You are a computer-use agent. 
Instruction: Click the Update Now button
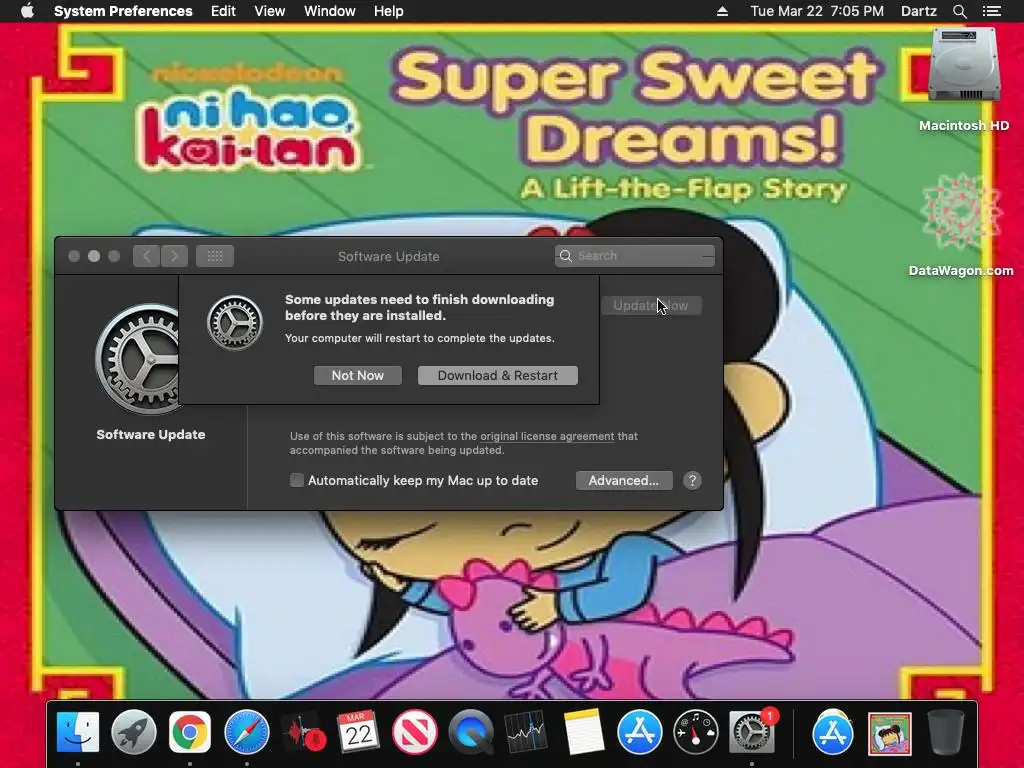(x=650, y=306)
